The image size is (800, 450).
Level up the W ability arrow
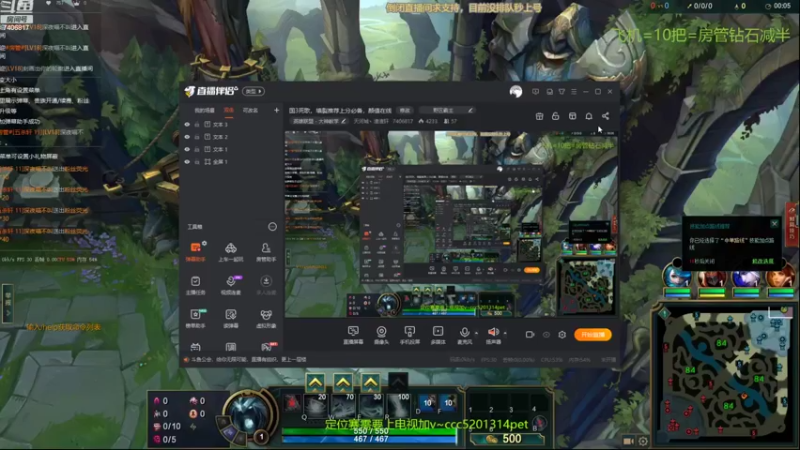tap(343, 382)
